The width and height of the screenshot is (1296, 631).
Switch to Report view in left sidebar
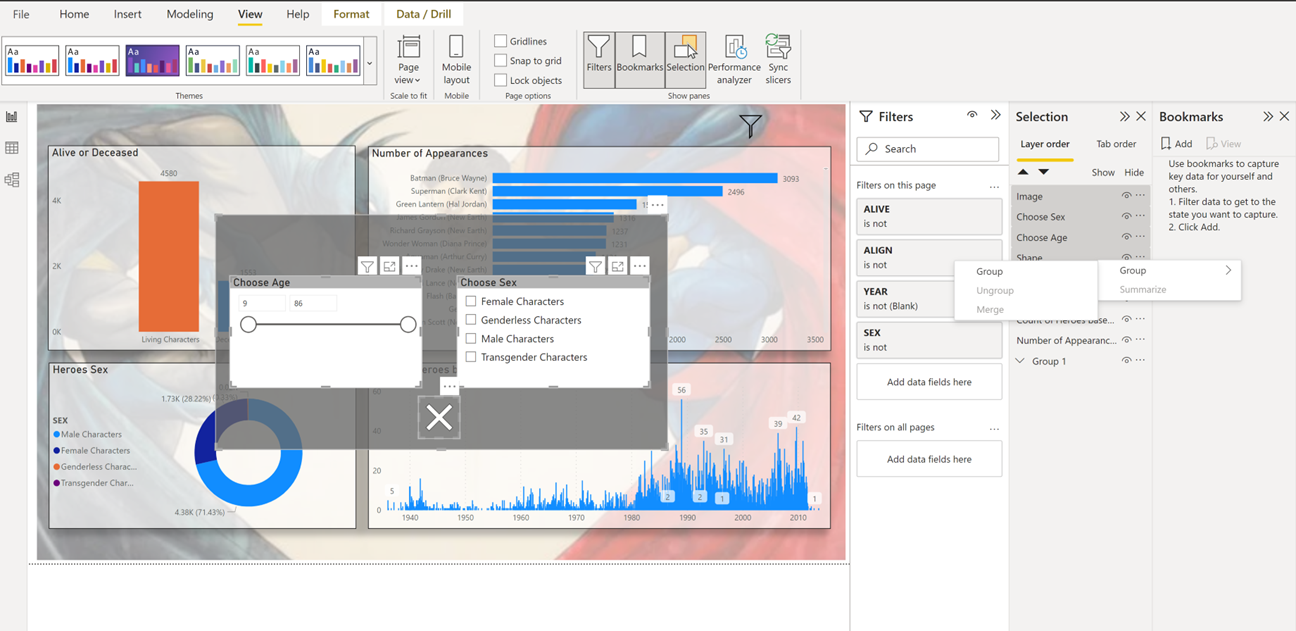[12, 117]
